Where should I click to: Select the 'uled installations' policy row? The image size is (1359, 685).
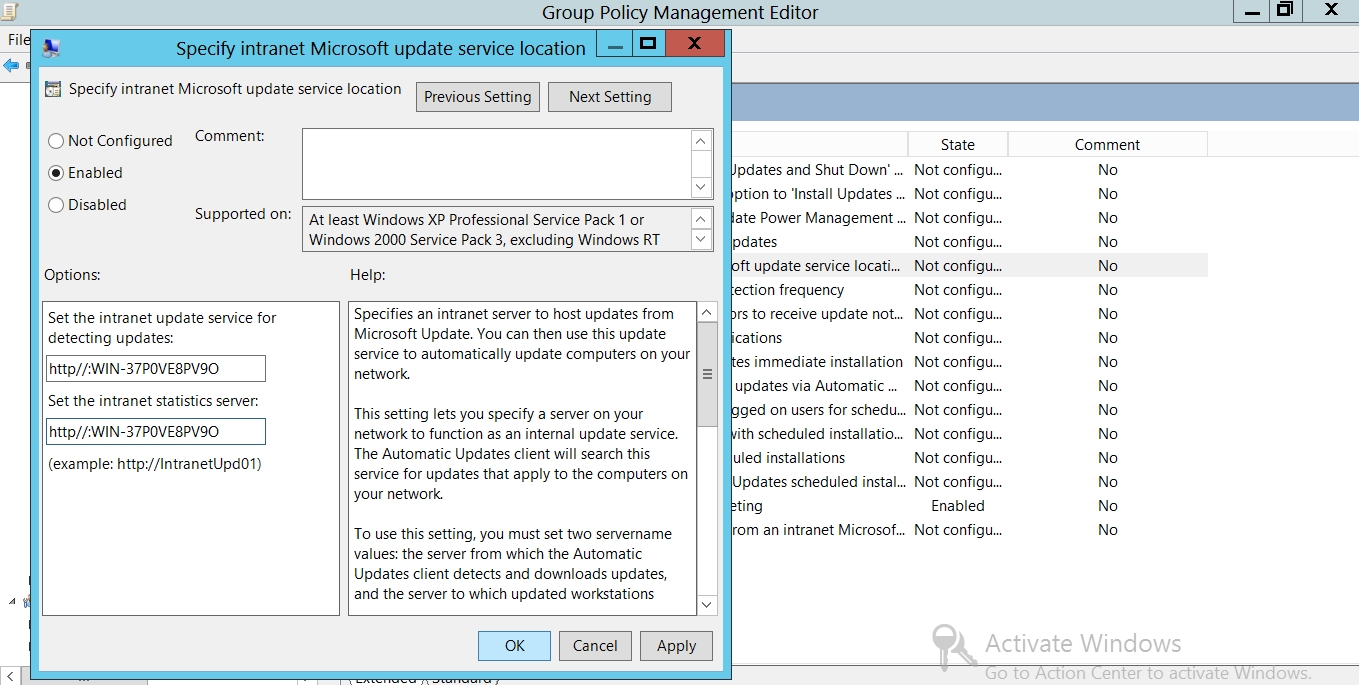(968, 458)
